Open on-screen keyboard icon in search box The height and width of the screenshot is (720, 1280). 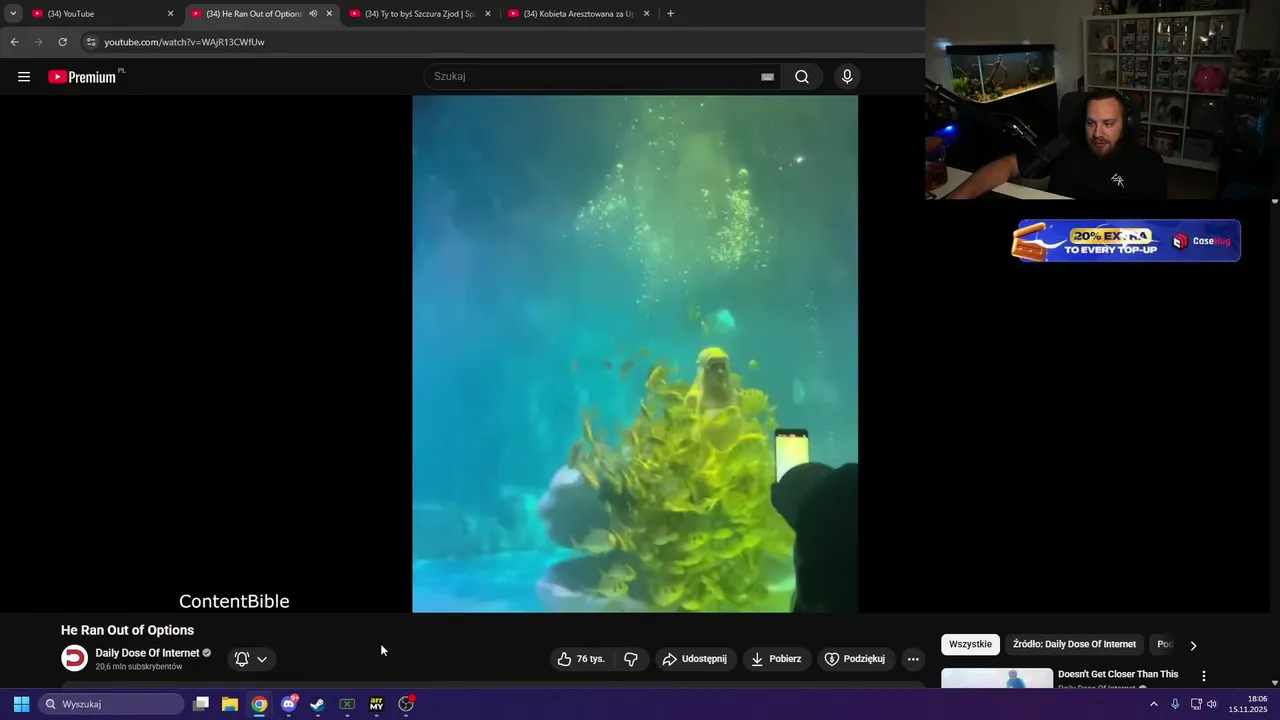pyautogui.click(x=767, y=77)
